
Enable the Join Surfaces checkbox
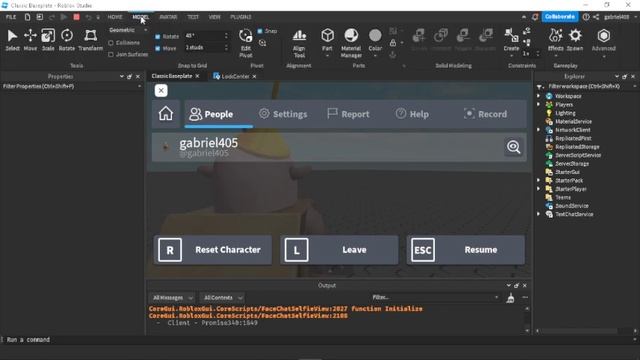click(111, 54)
